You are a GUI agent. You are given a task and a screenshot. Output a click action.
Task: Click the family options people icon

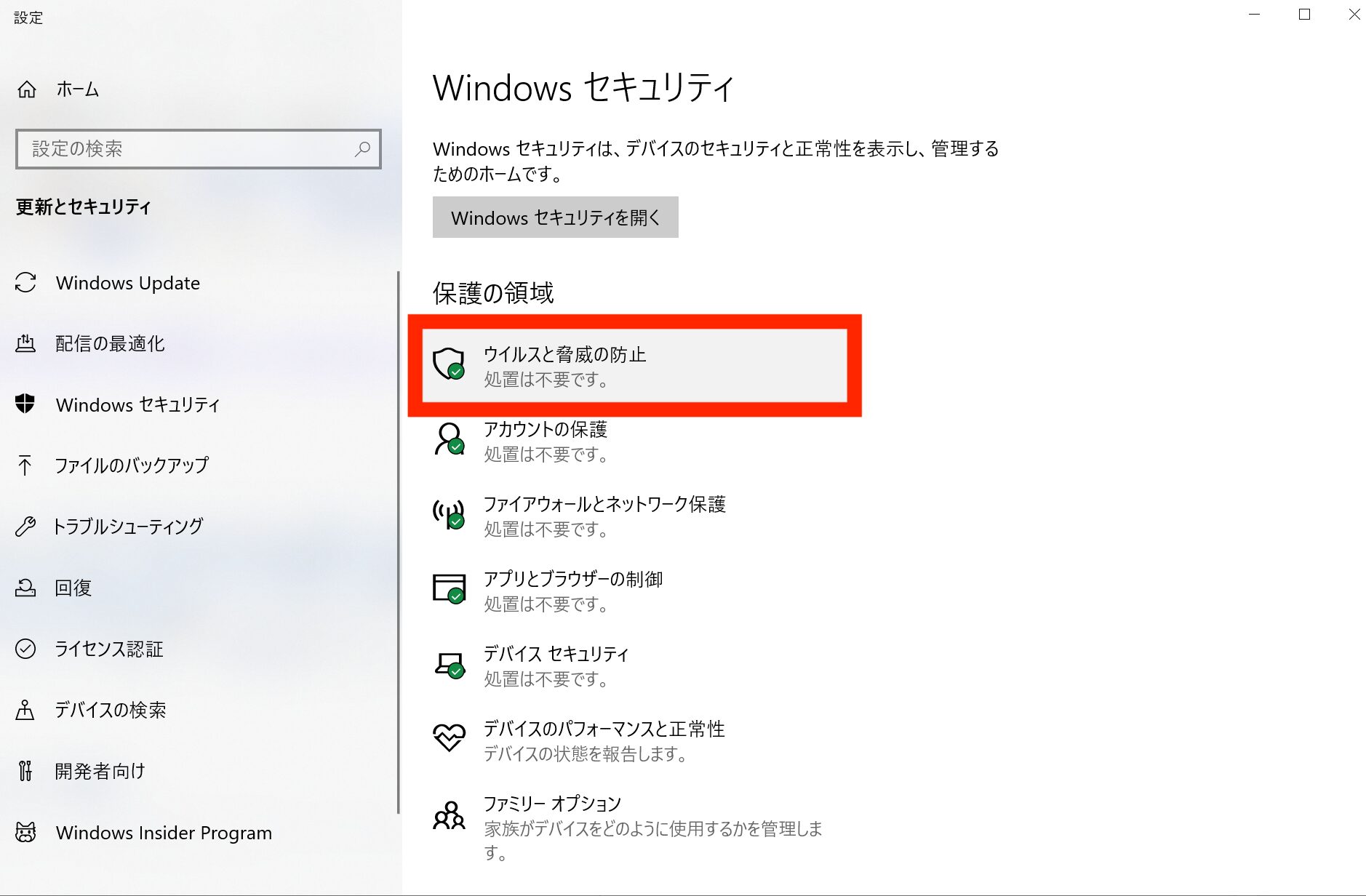(449, 816)
